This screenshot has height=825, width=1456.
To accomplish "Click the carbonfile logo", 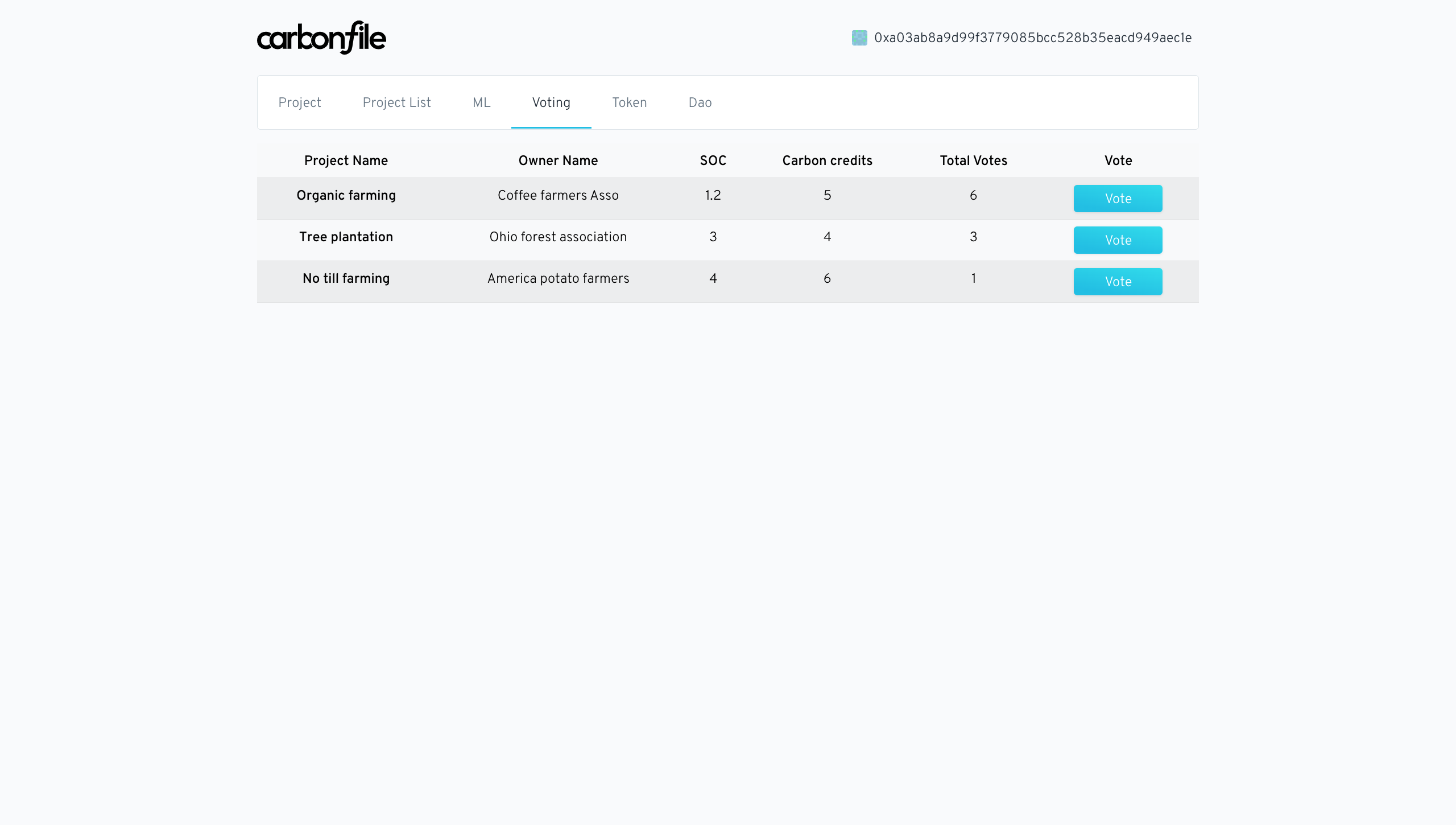I will [x=321, y=38].
